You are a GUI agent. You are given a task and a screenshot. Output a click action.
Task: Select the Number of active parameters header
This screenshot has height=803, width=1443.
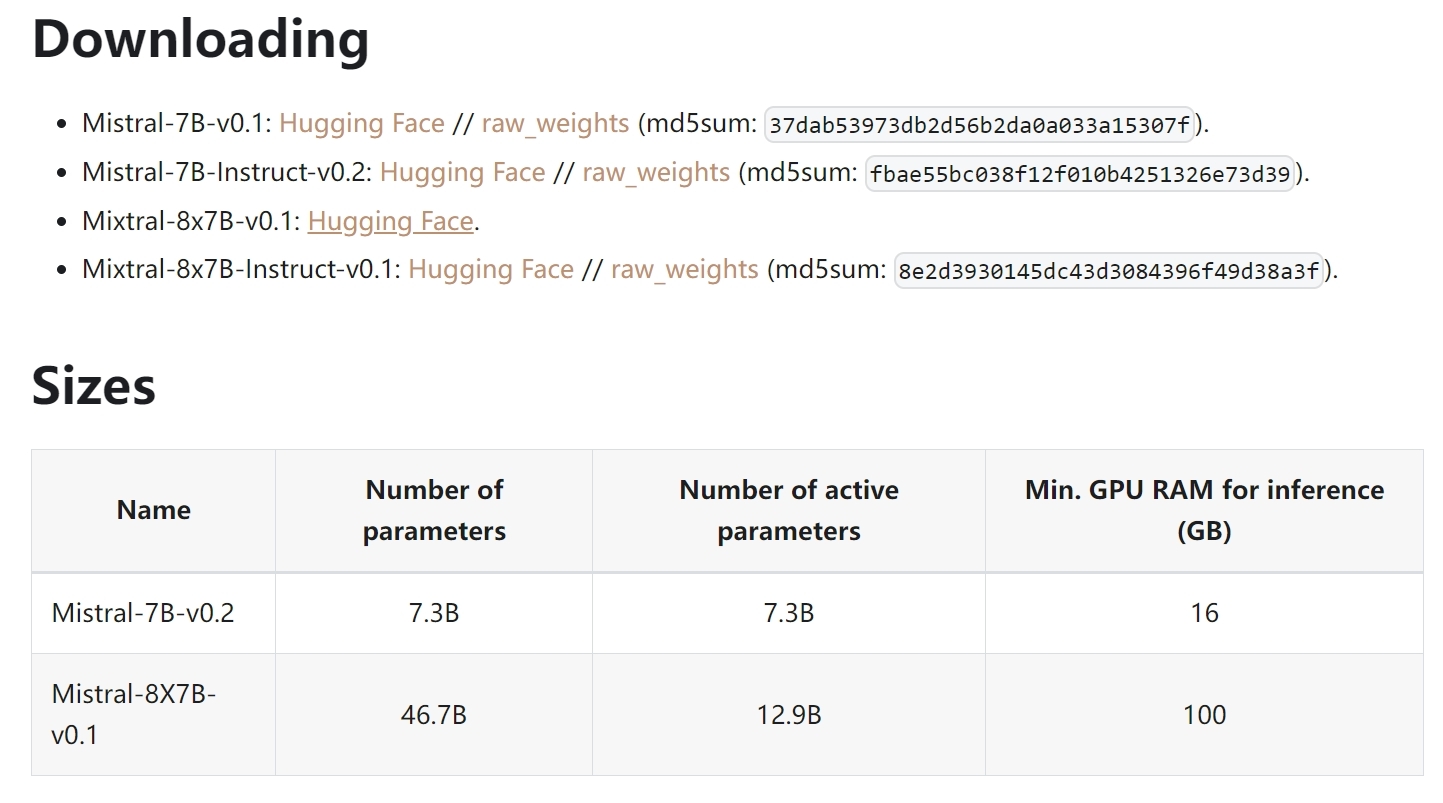[788, 510]
